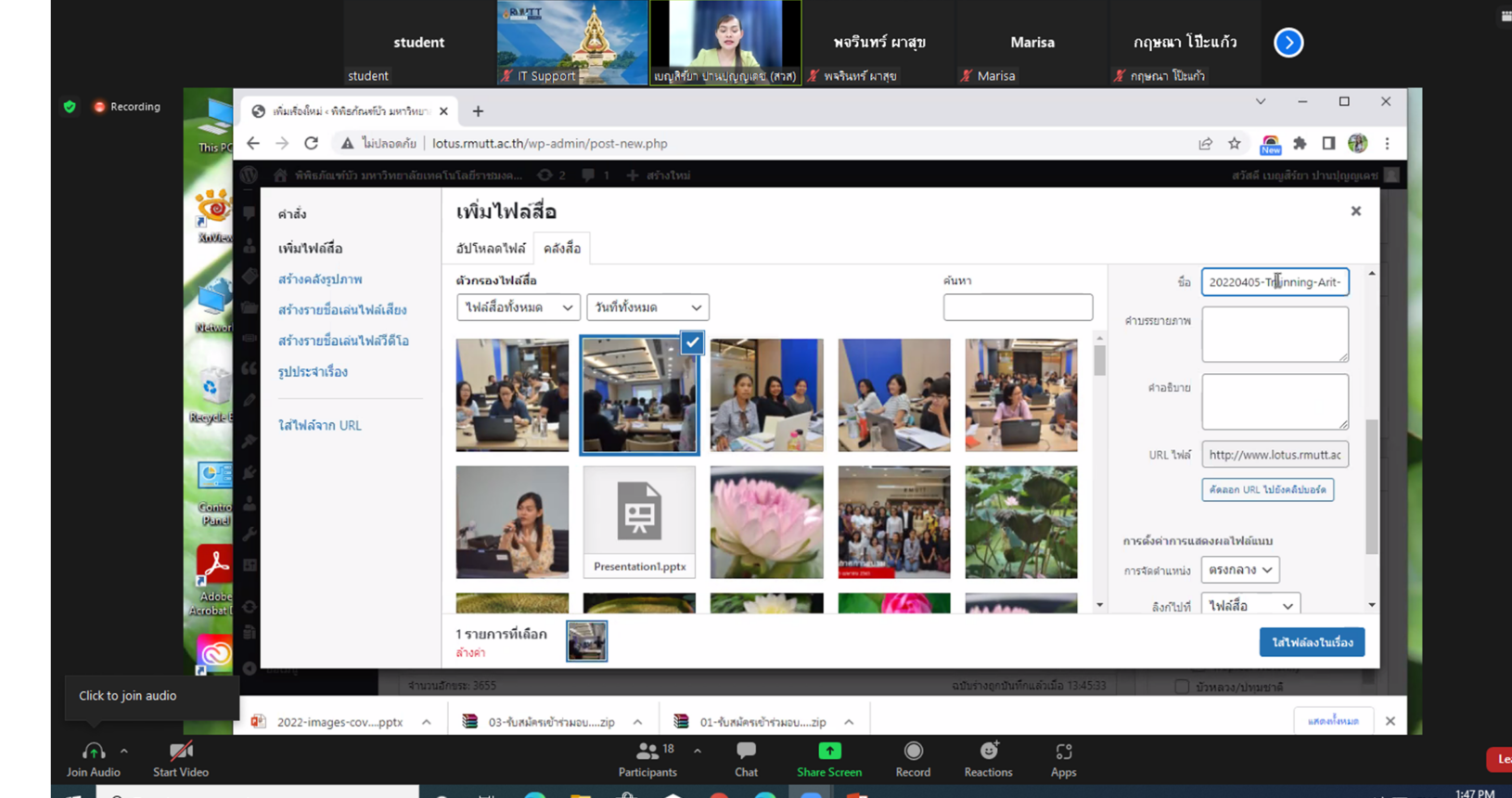The height and width of the screenshot is (798, 1512).
Task: Go back in the Chrome browser
Action: (x=253, y=143)
